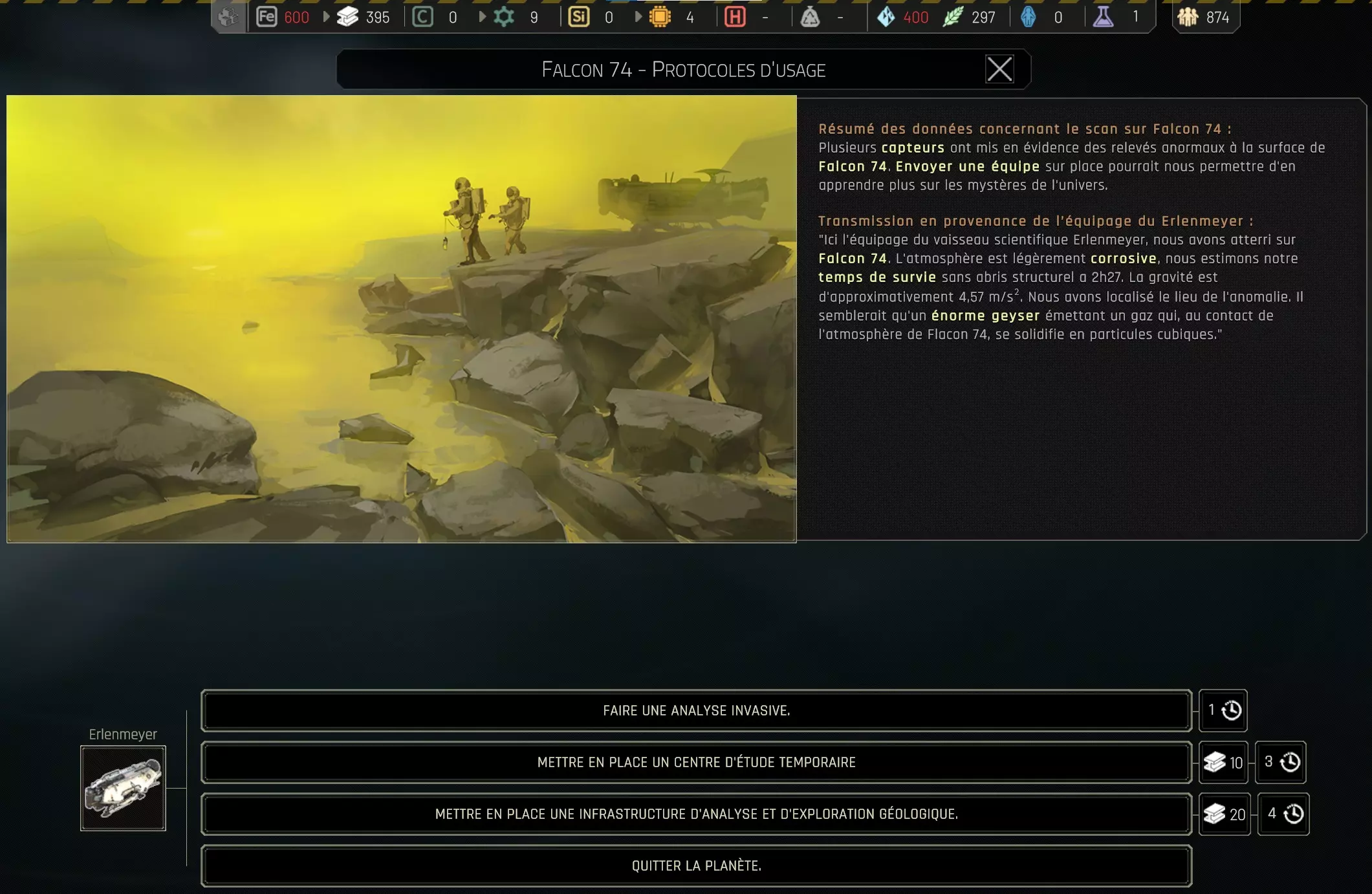Click the blue ice crystal water icon
This screenshot has height=894, width=1372.
point(886,17)
